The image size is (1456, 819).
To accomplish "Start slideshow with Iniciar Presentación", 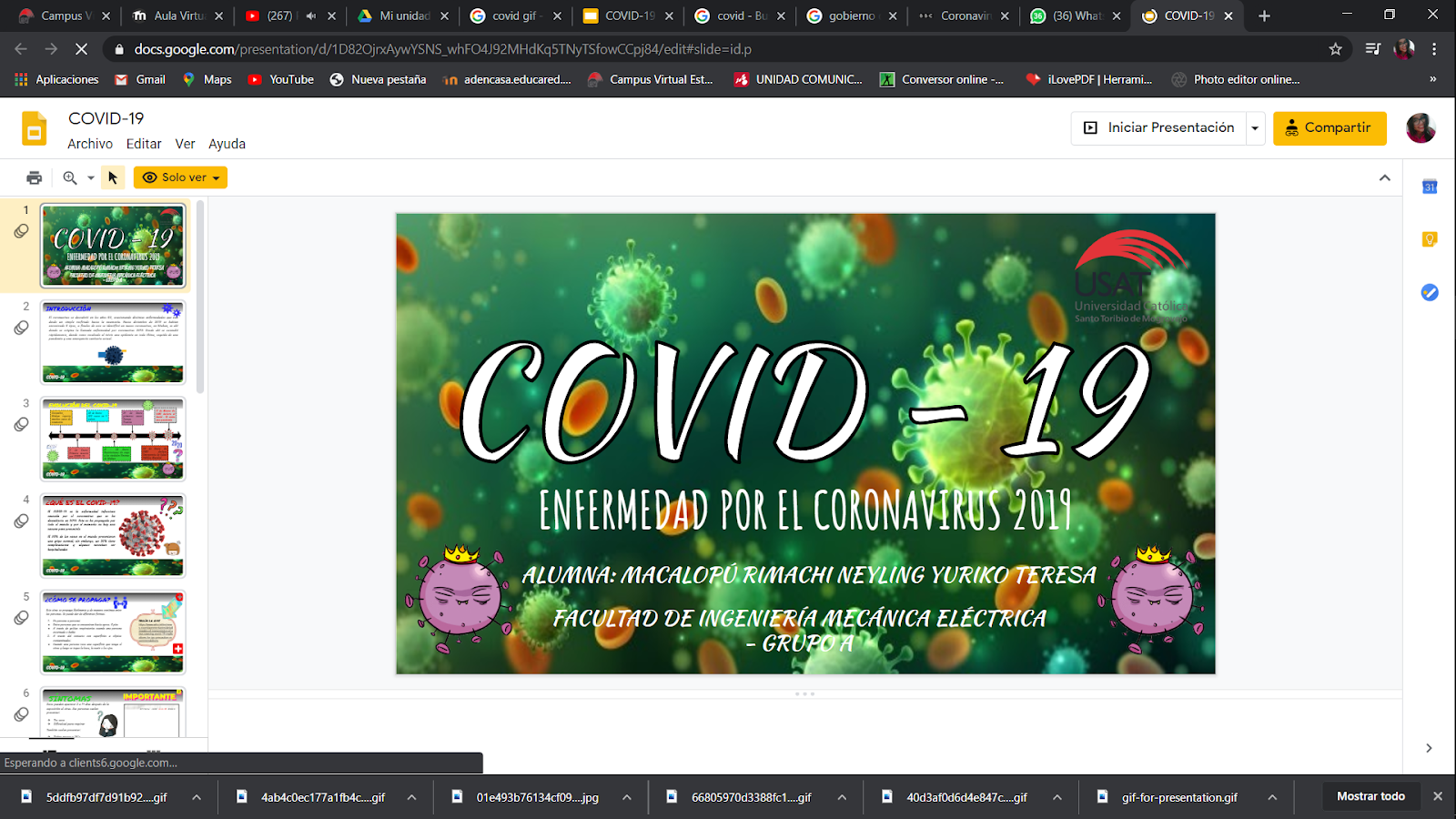I will [x=1158, y=128].
